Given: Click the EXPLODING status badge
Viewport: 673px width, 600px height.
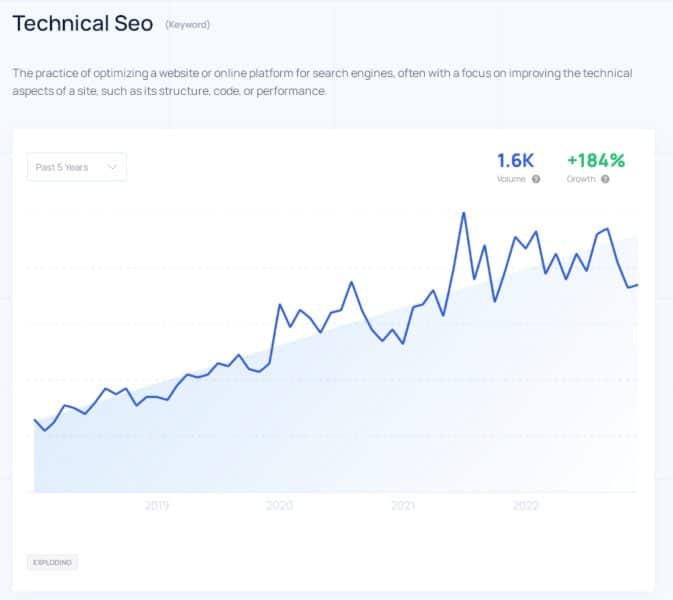Looking at the screenshot, I should [x=52, y=562].
